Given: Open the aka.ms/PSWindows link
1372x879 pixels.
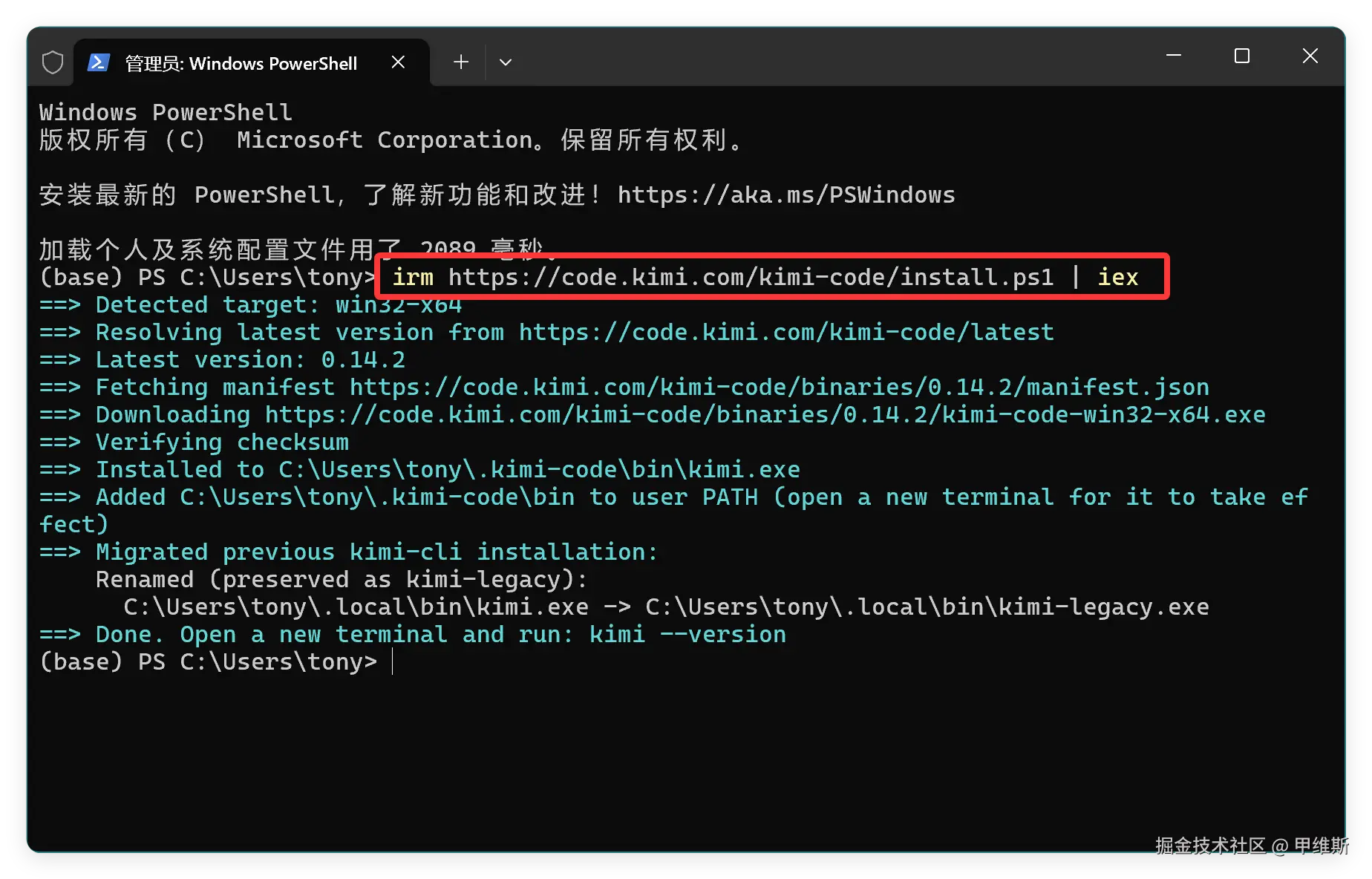Looking at the screenshot, I should point(786,195).
